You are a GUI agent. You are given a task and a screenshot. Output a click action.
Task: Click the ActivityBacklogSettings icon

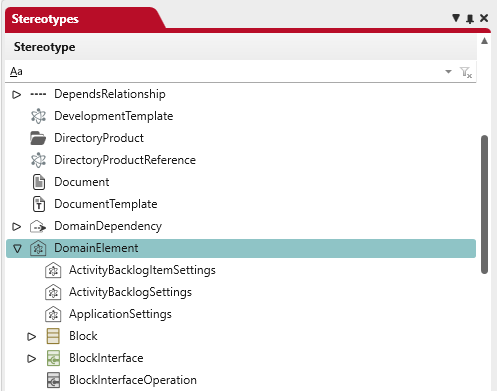tap(53, 292)
